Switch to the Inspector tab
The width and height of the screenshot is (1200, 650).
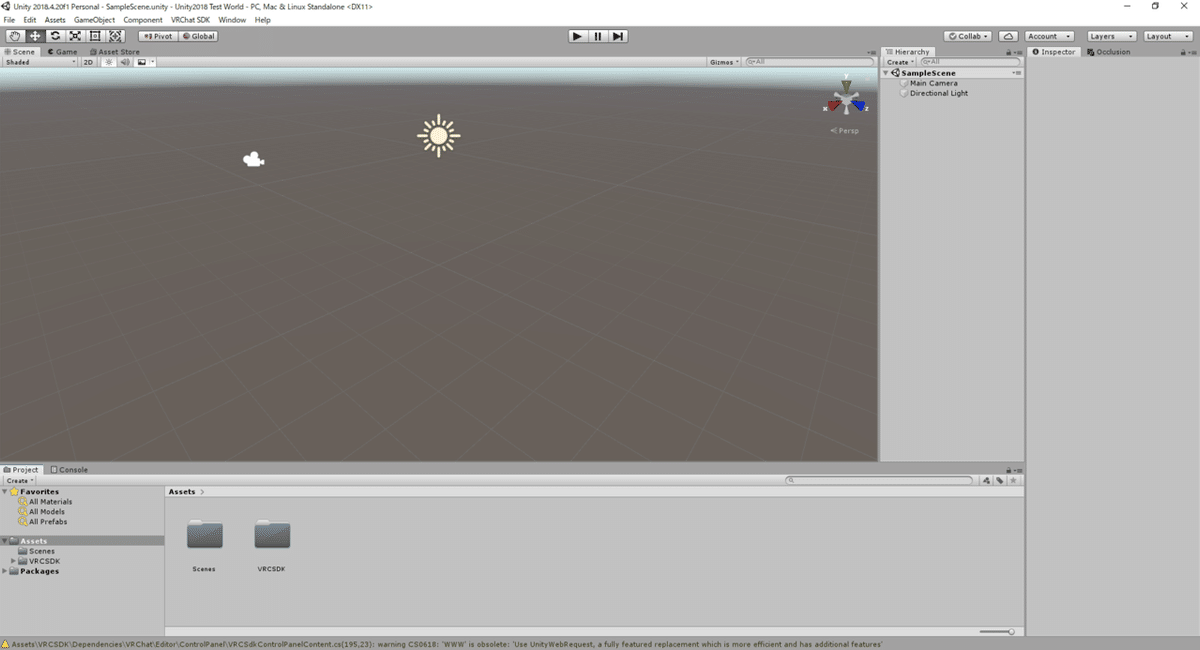click(x=1055, y=52)
